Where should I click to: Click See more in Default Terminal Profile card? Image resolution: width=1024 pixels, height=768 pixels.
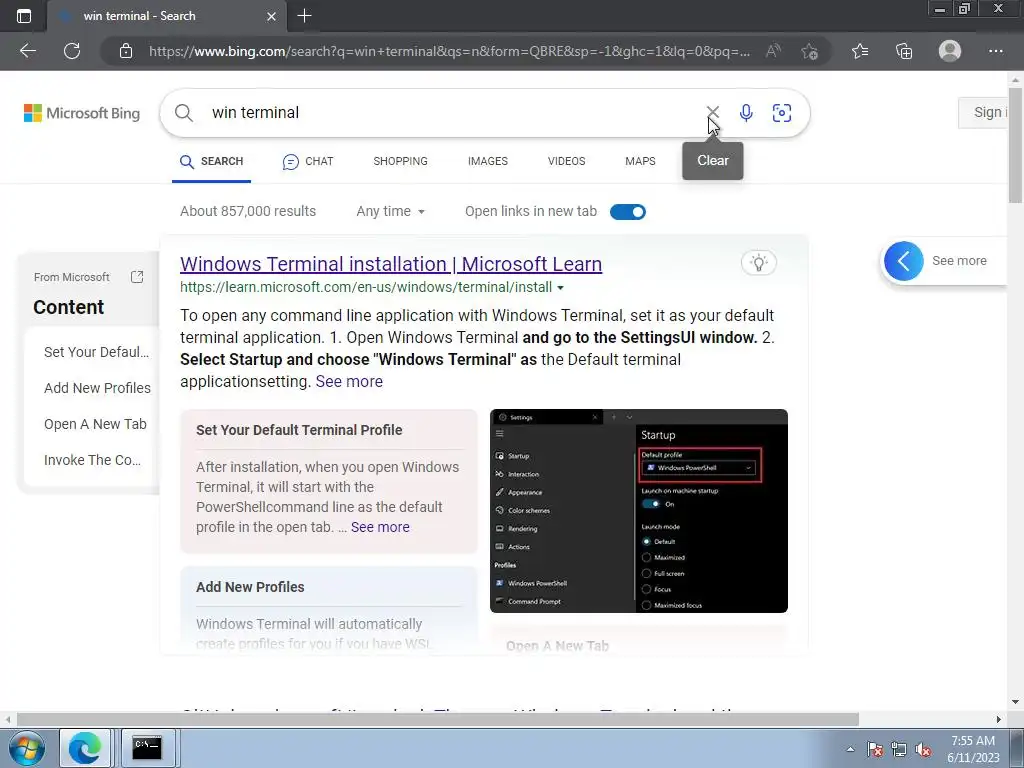(x=380, y=527)
